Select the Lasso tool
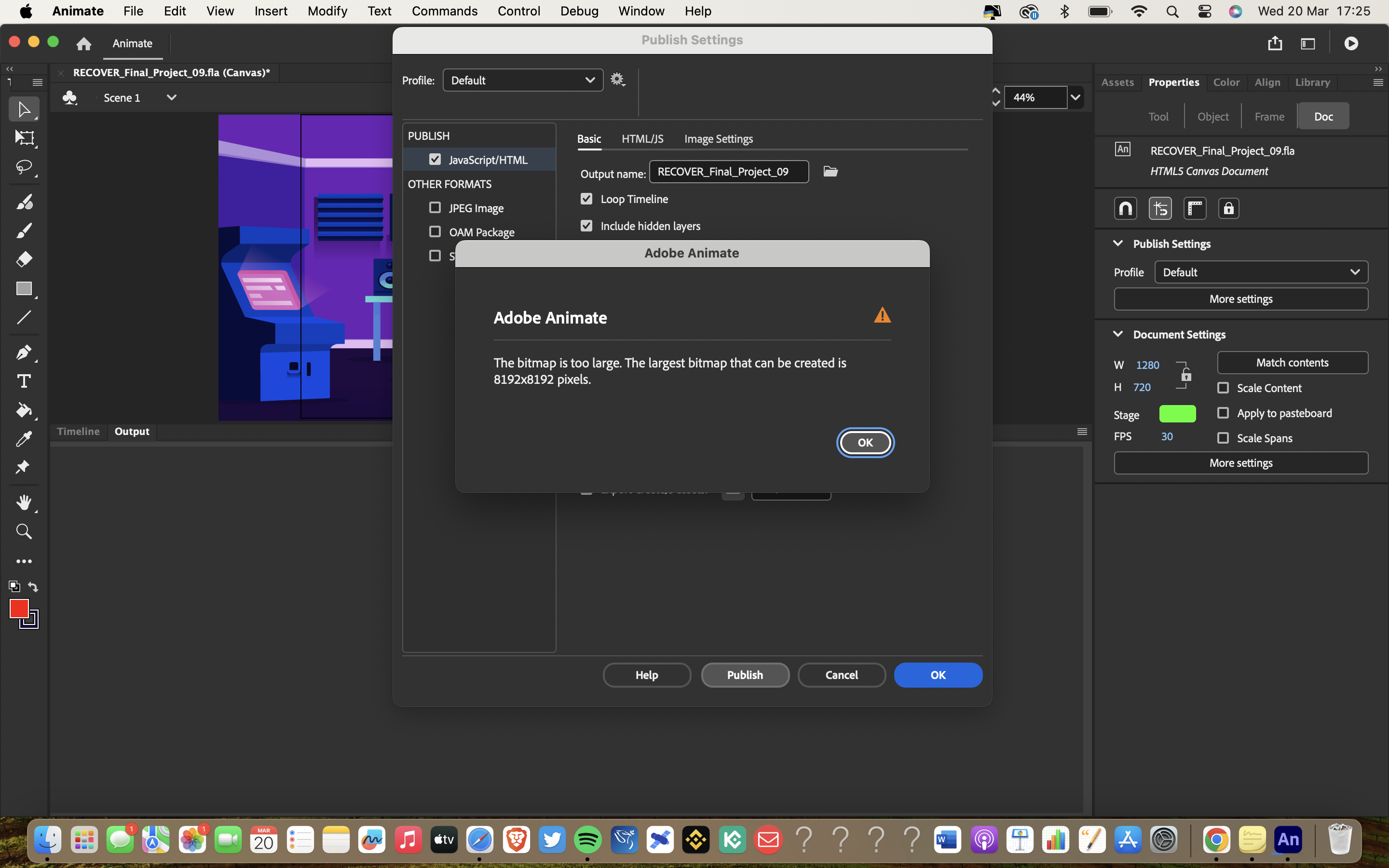Screen dimensions: 1389x868 [x=24, y=167]
